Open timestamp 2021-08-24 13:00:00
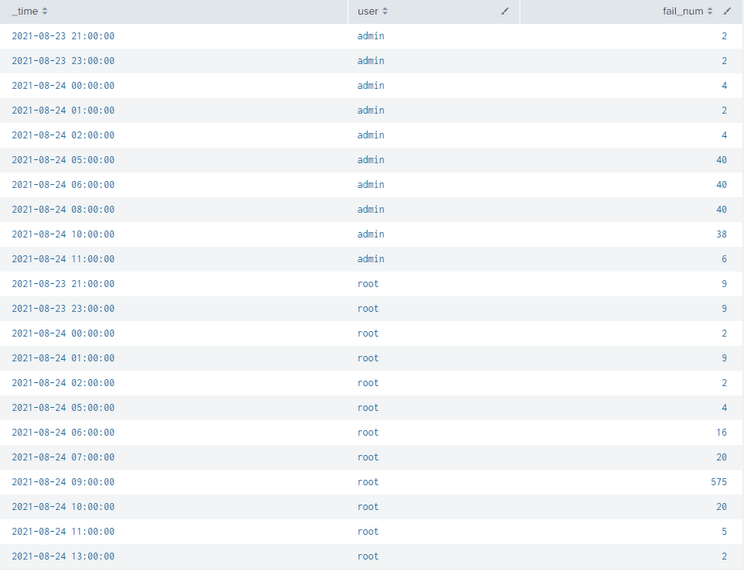 click(63, 556)
